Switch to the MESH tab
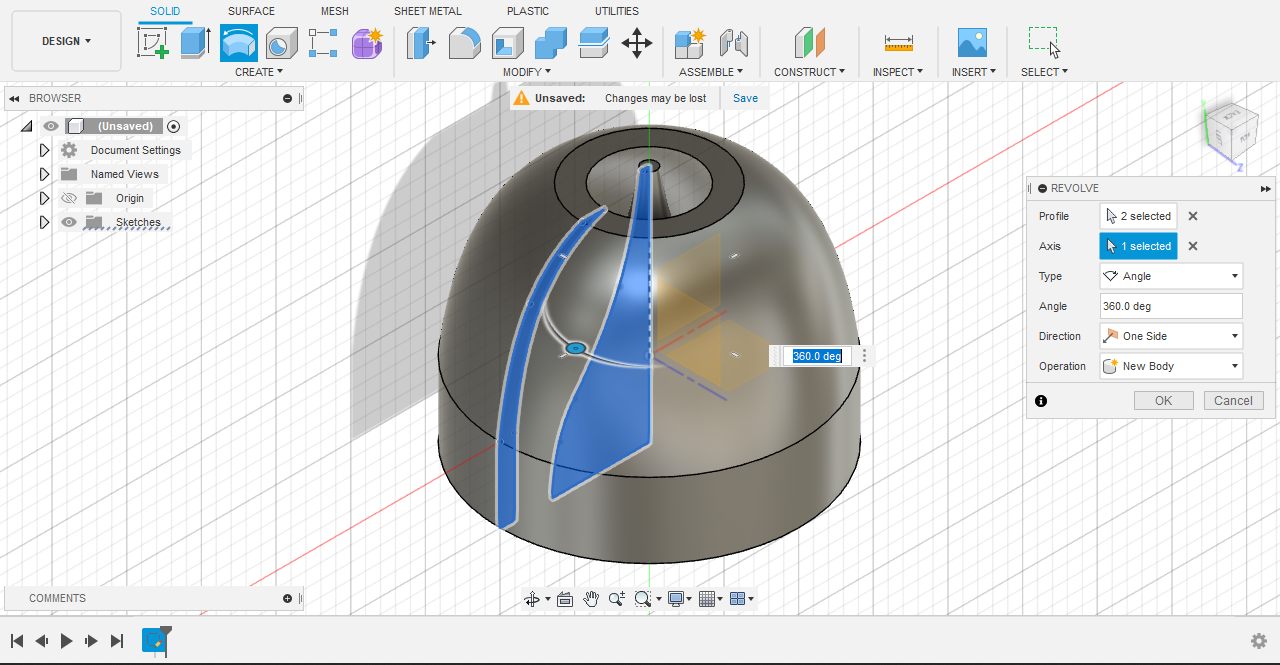Viewport: 1280px width, 665px height. coord(335,11)
